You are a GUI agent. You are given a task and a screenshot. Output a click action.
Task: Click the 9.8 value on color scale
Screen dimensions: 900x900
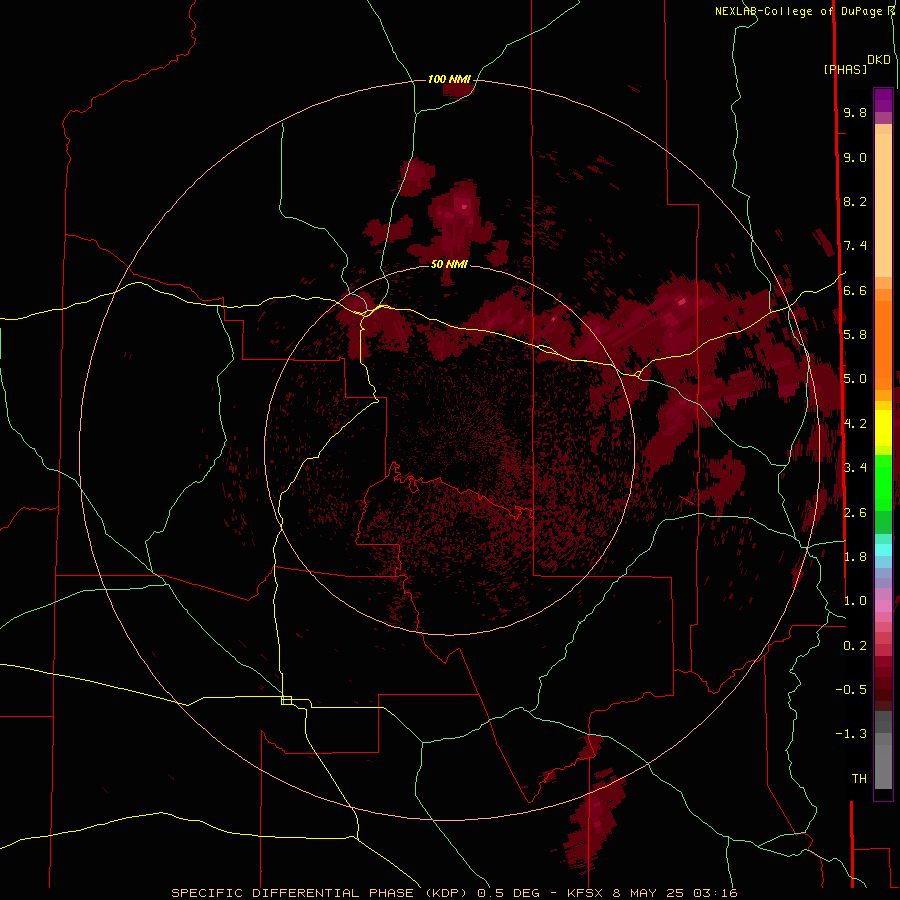click(855, 113)
